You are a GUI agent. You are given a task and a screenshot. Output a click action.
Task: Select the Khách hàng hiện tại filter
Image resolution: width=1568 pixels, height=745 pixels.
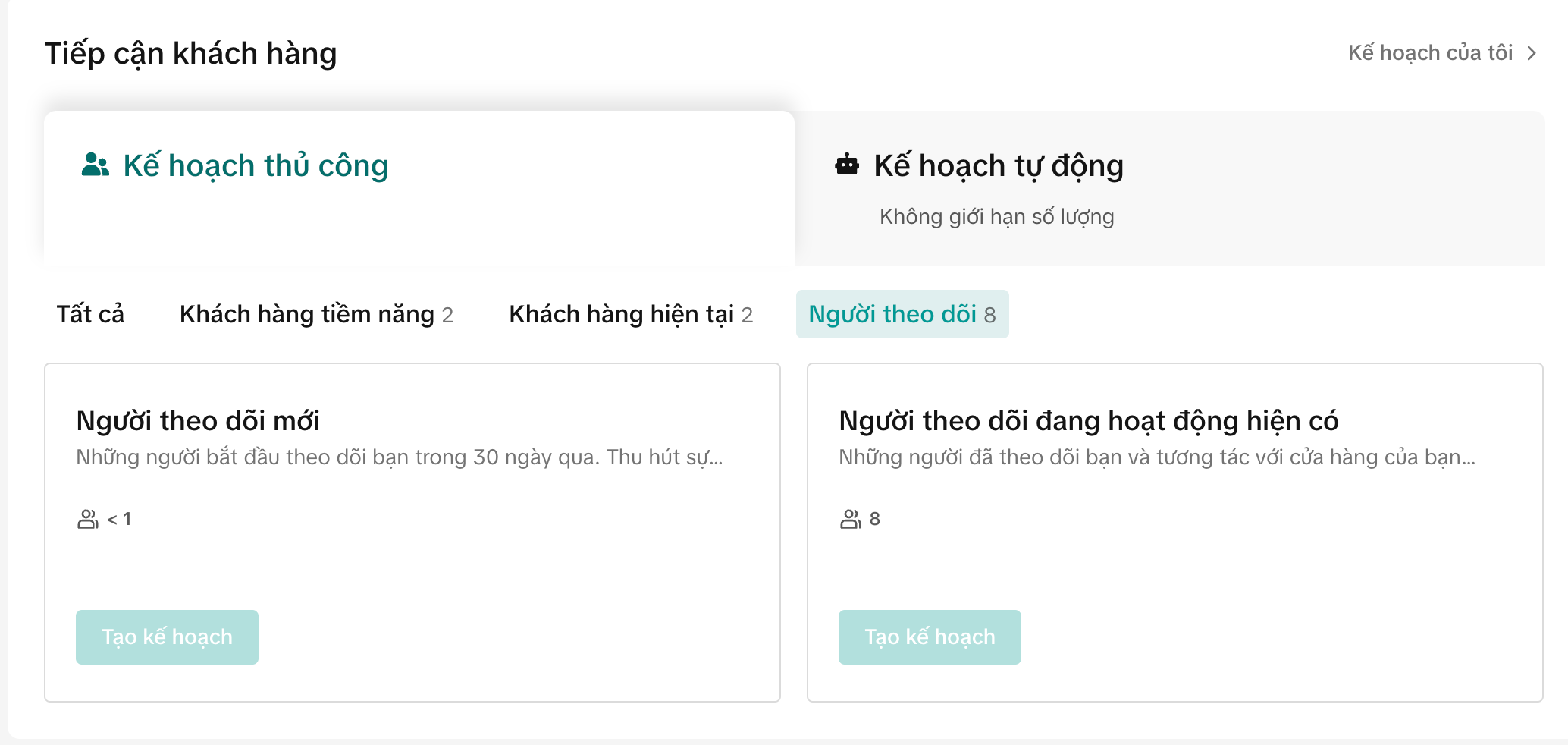tap(631, 314)
